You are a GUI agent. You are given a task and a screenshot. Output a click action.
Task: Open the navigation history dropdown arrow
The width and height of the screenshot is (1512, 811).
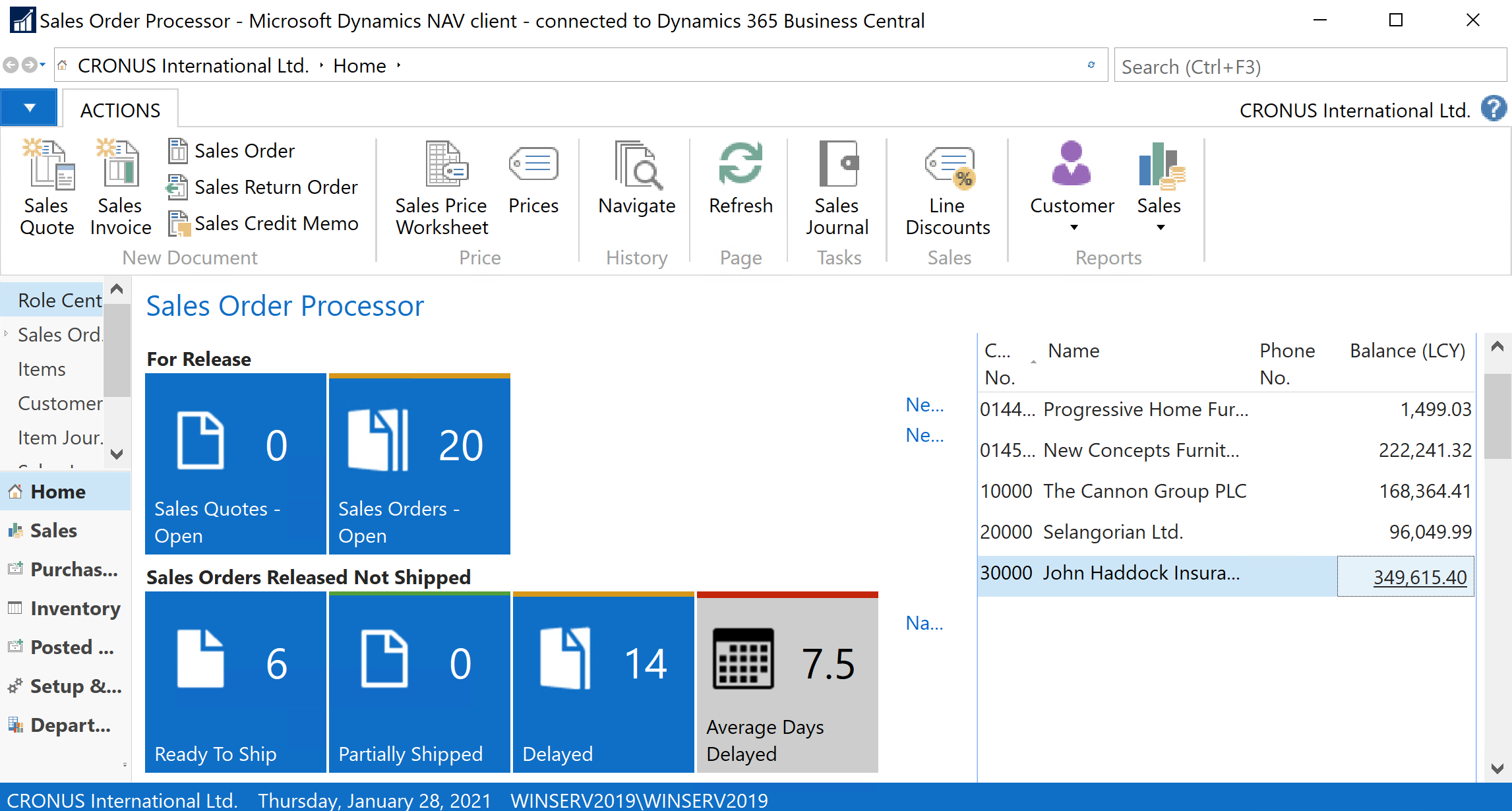(43, 65)
